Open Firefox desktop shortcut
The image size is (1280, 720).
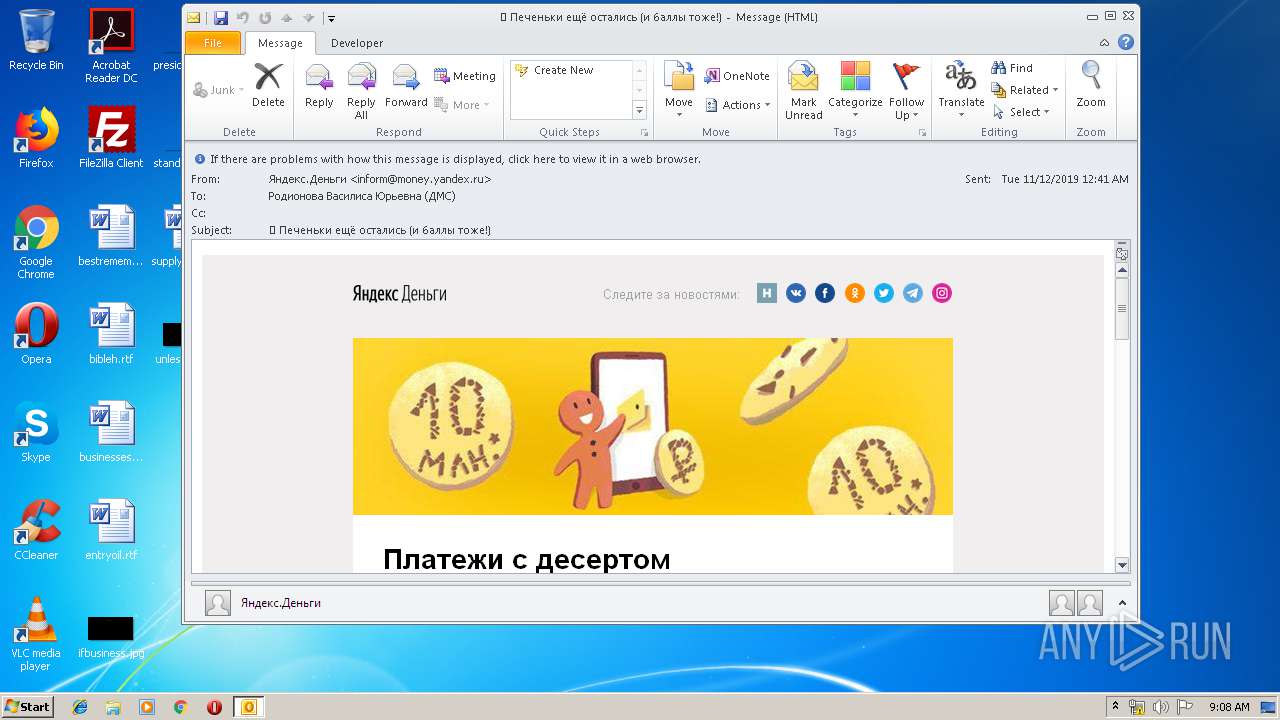(36, 138)
